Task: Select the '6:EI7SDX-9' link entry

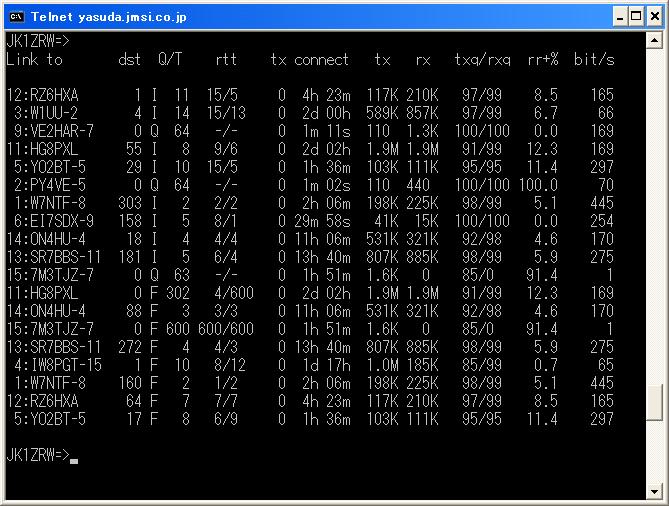Action: click(54, 221)
